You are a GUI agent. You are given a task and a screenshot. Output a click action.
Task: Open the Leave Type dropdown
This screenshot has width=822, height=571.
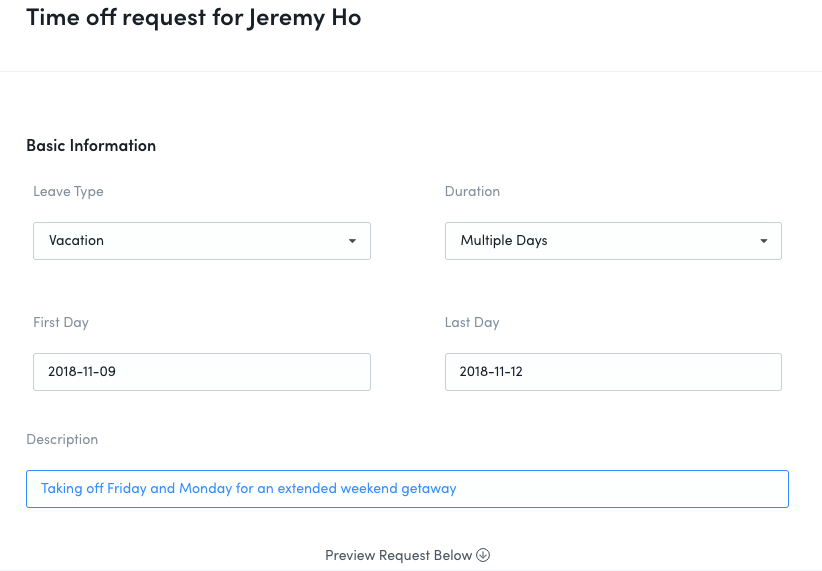(202, 241)
